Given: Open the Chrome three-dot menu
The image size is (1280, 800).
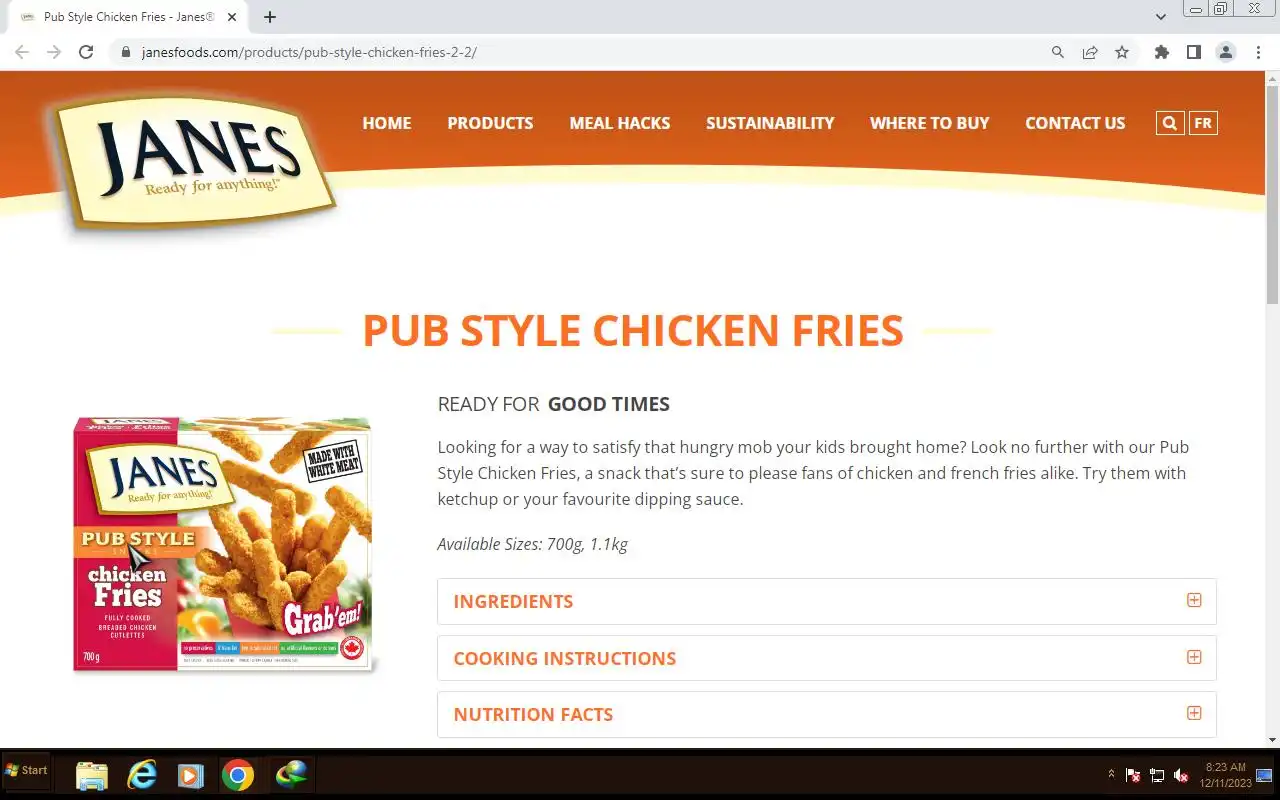Looking at the screenshot, I should point(1258,52).
